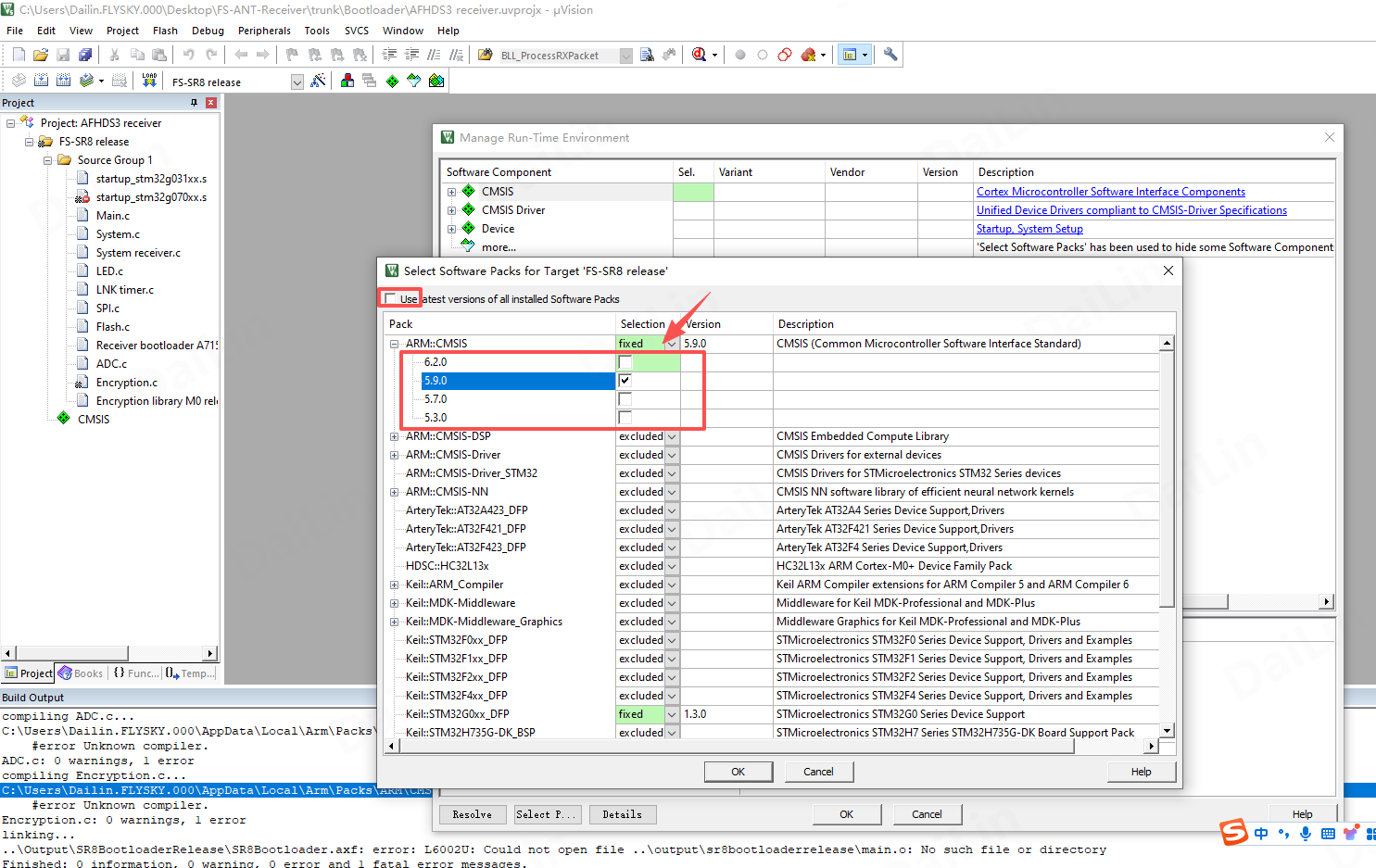Expand CMSIS Driver in Run-Time Environment window

[x=452, y=210]
